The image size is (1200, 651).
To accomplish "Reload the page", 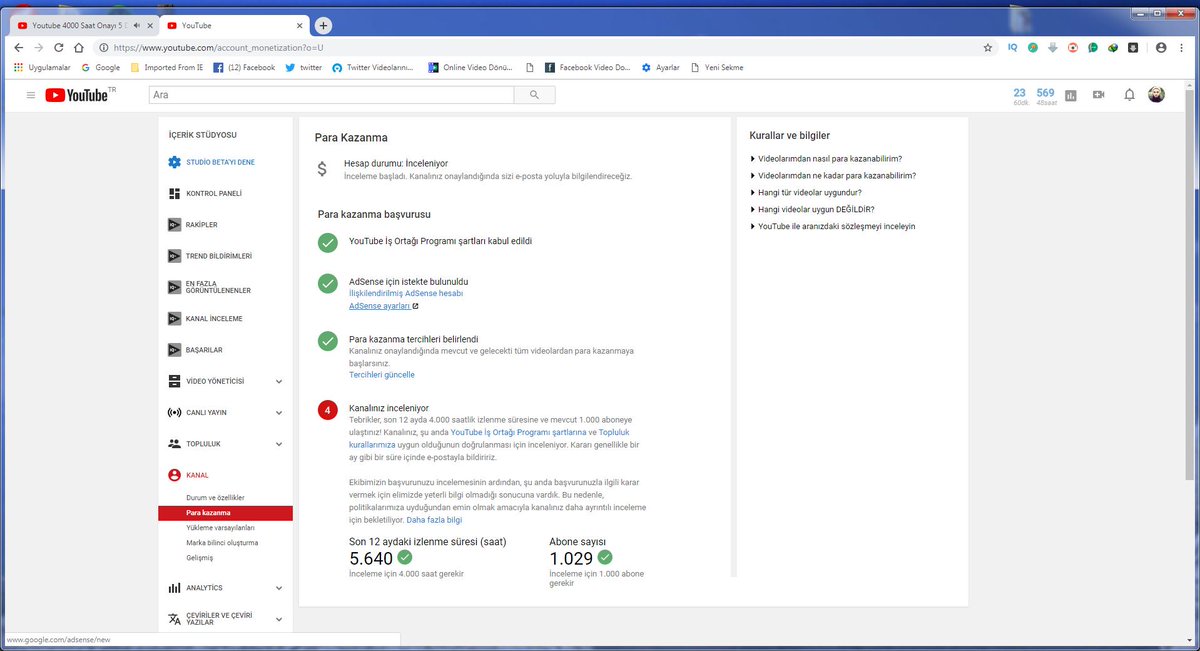I will [x=59, y=47].
